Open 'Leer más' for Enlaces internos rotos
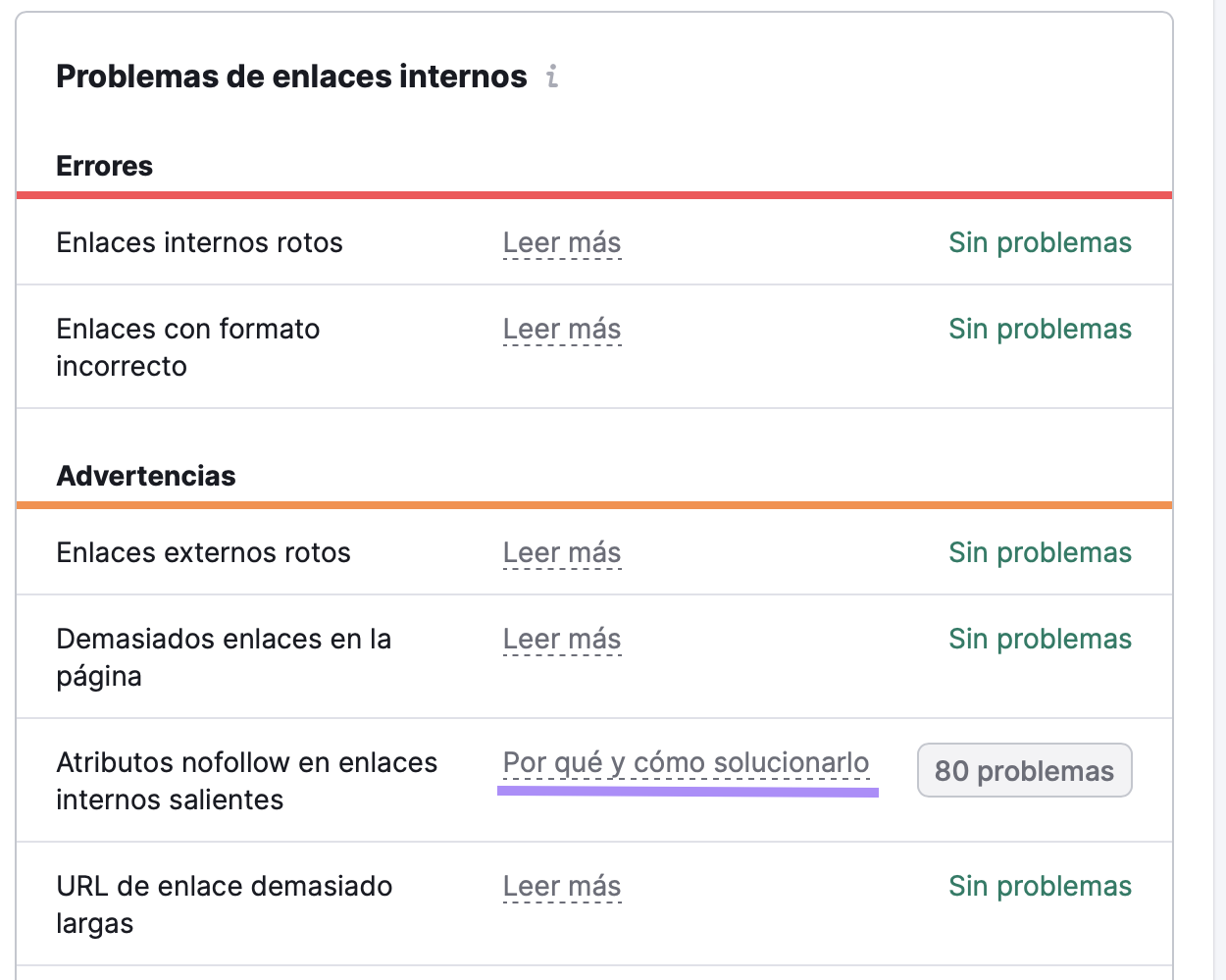1226x980 pixels. click(562, 242)
